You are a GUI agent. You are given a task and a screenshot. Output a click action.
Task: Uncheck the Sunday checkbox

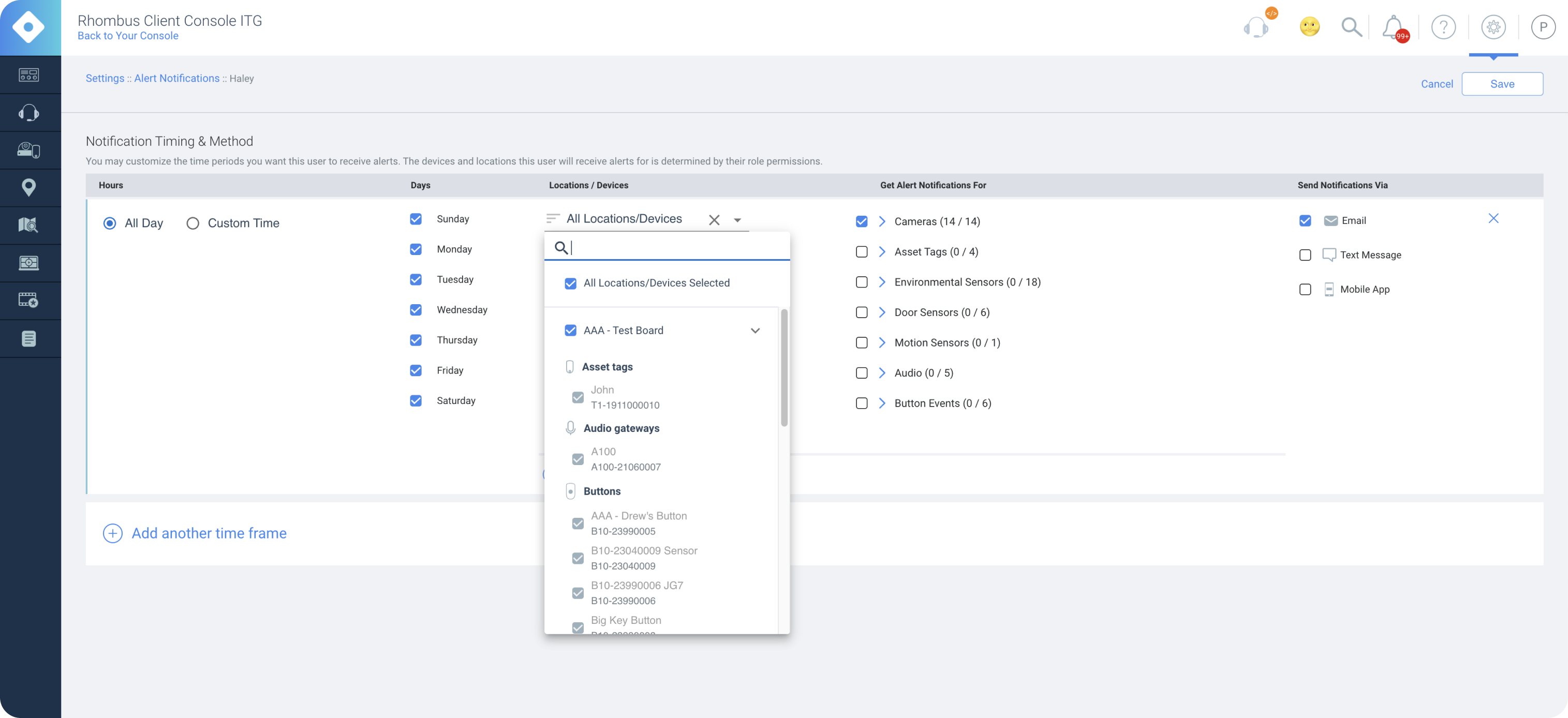416,218
